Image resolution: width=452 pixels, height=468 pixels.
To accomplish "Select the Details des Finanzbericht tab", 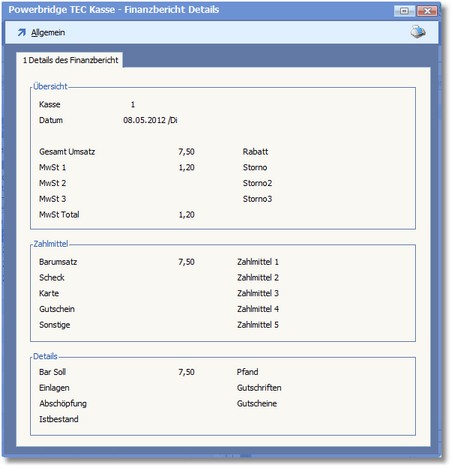I will (x=70, y=60).
